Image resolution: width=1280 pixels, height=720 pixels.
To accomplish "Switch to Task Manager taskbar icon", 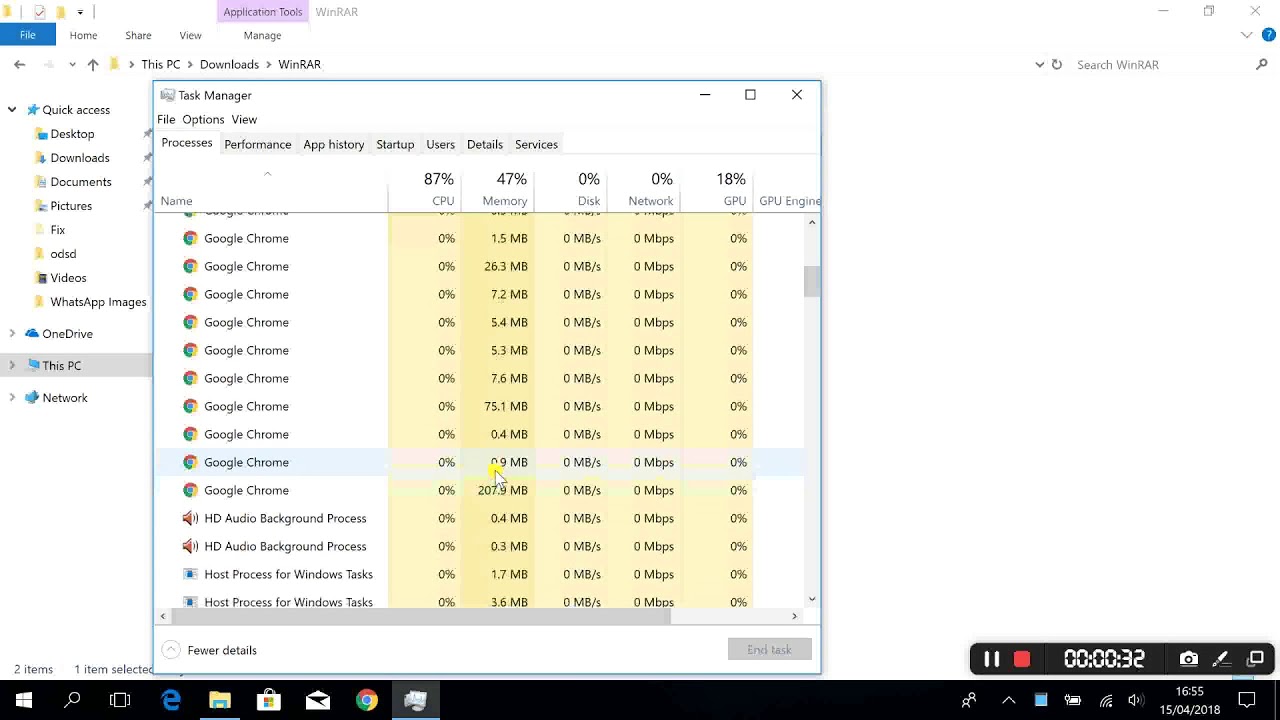I will pyautogui.click(x=416, y=700).
